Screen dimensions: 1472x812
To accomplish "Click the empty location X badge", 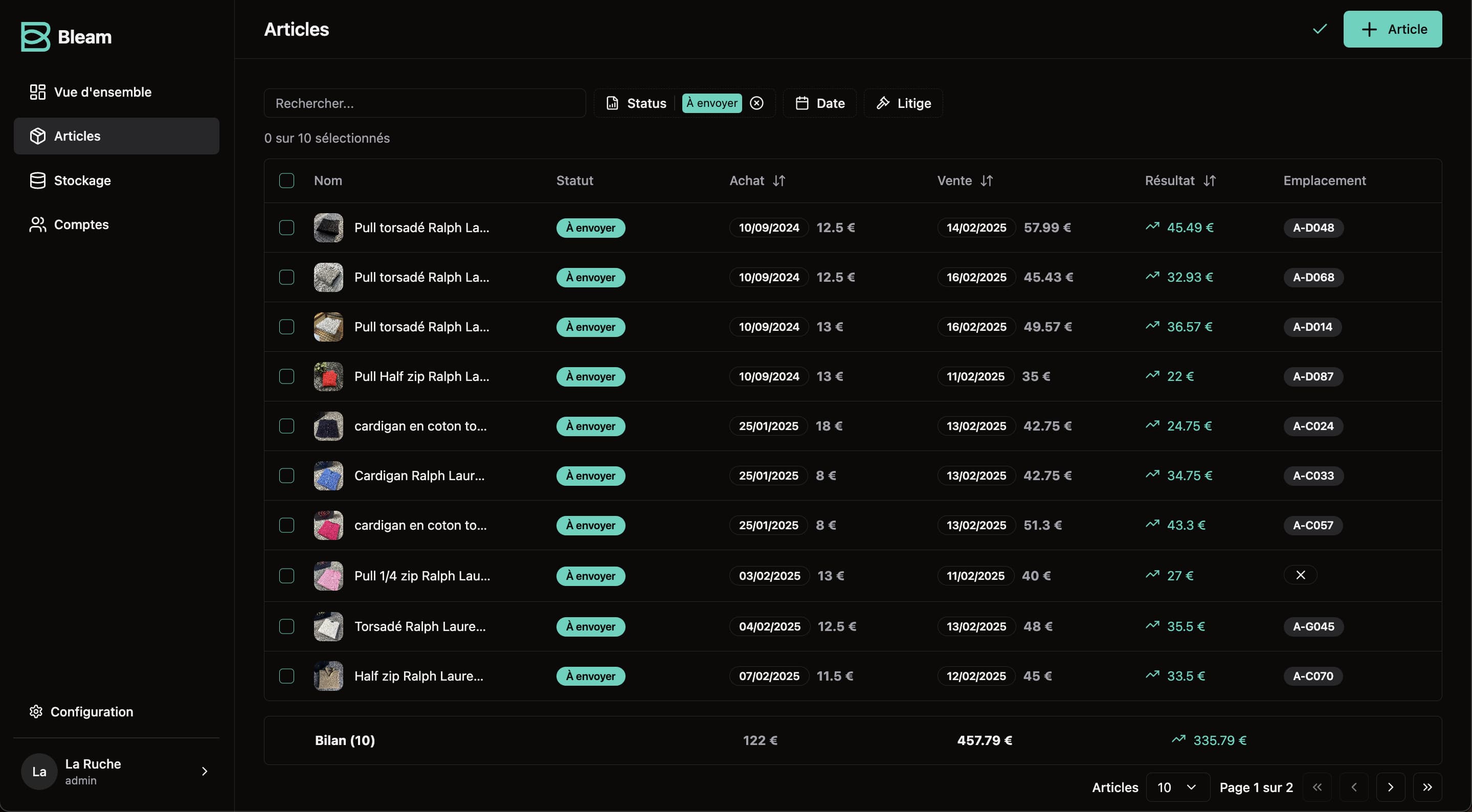I will tap(1301, 575).
